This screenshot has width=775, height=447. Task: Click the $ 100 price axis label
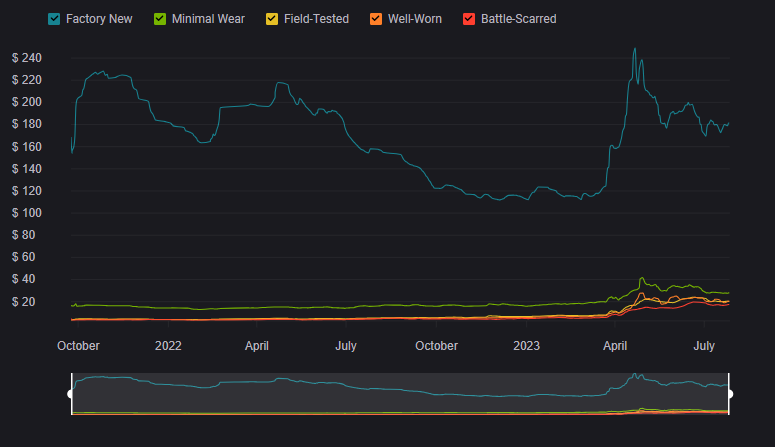(26, 213)
